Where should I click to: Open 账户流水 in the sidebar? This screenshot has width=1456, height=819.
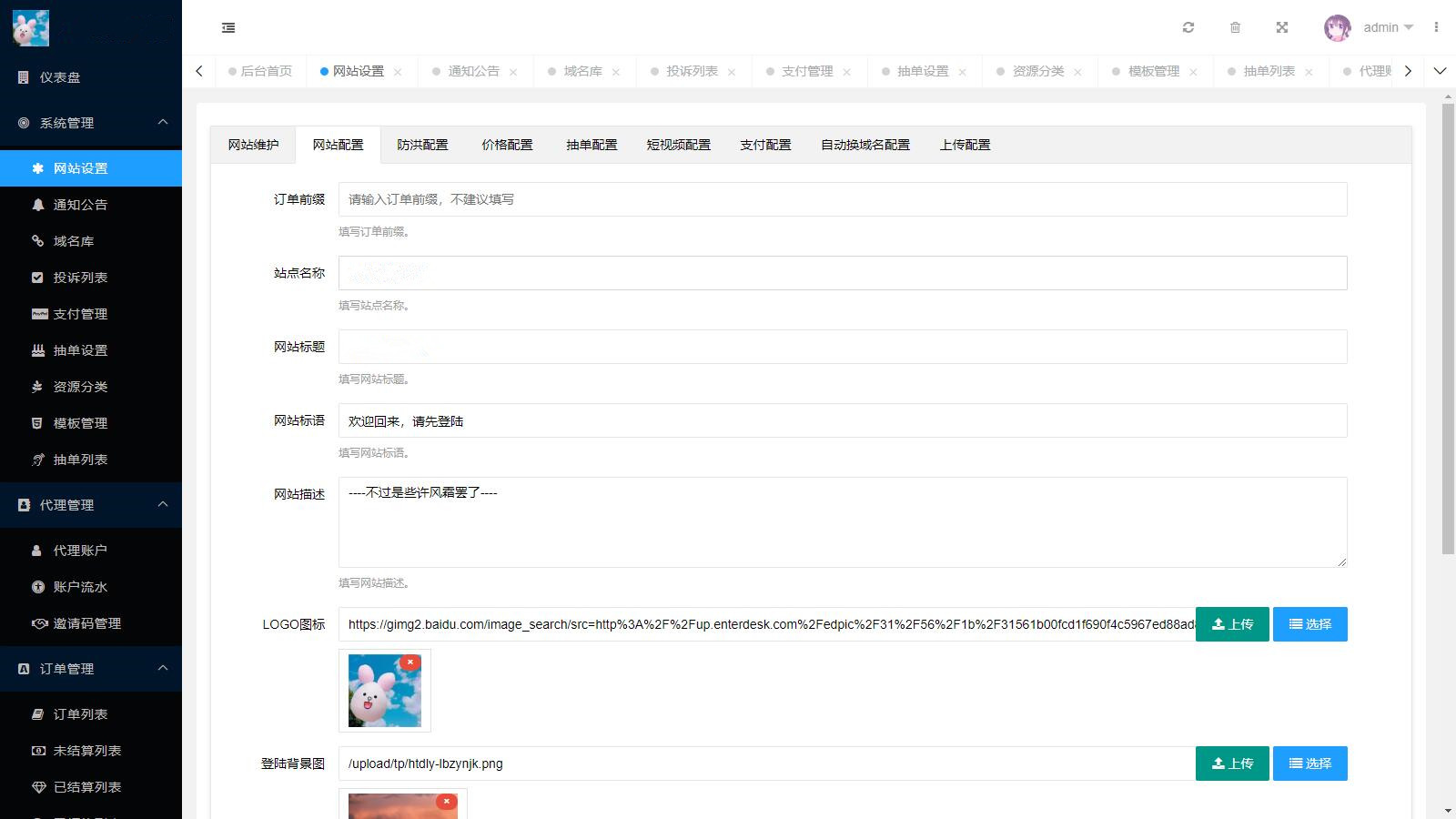91,587
